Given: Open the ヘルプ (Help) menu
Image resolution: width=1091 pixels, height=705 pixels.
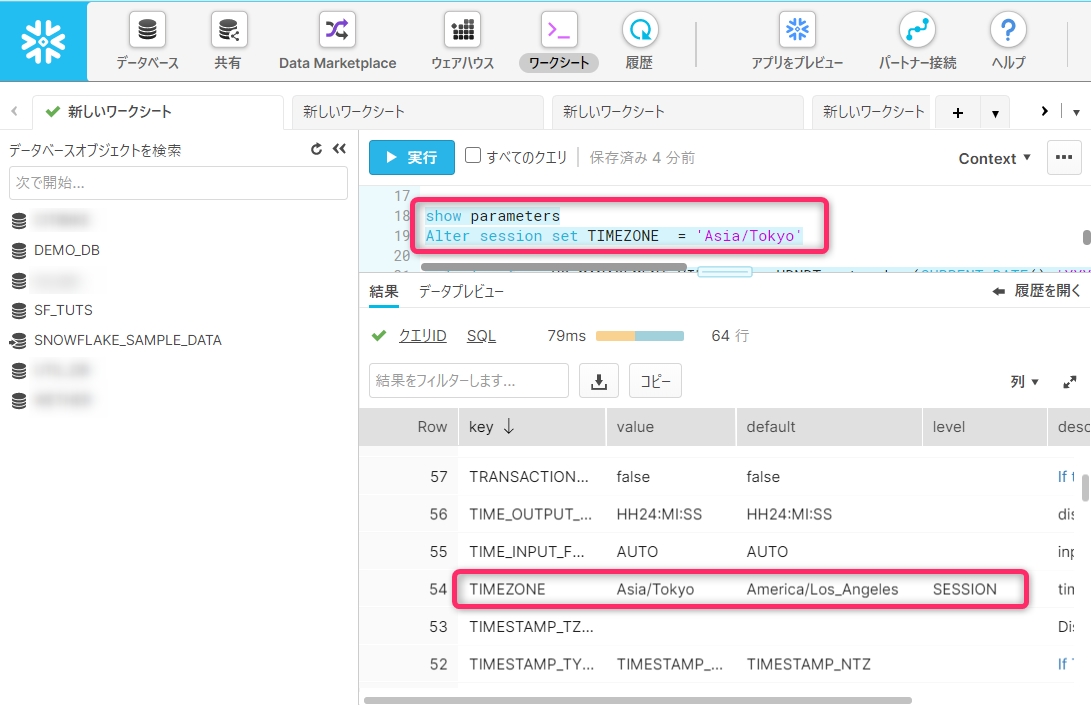Looking at the screenshot, I should click(x=1008, y=42).
